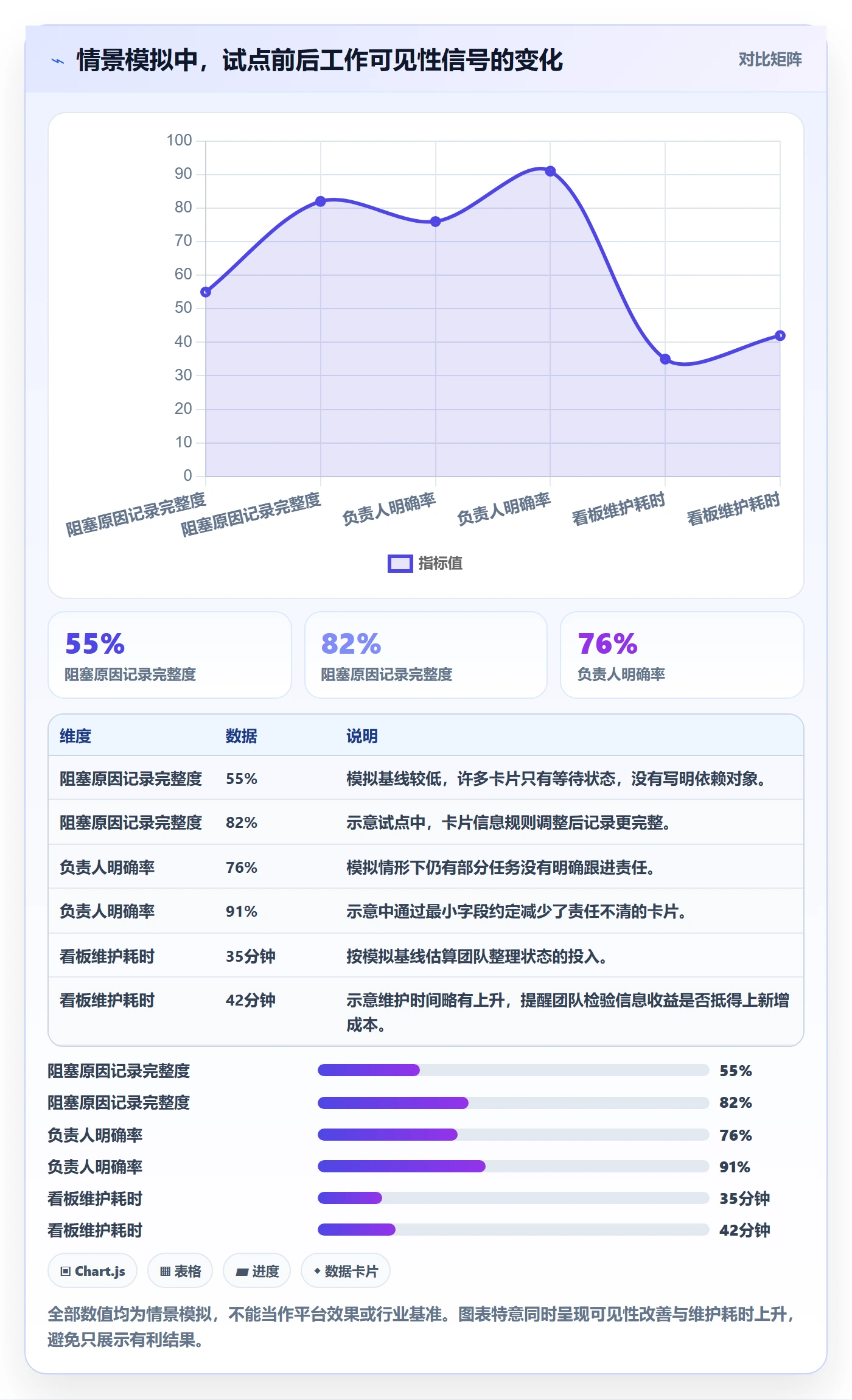Click the 维度 column header
The image size is (852, 1400).
[x=75, y=736]
